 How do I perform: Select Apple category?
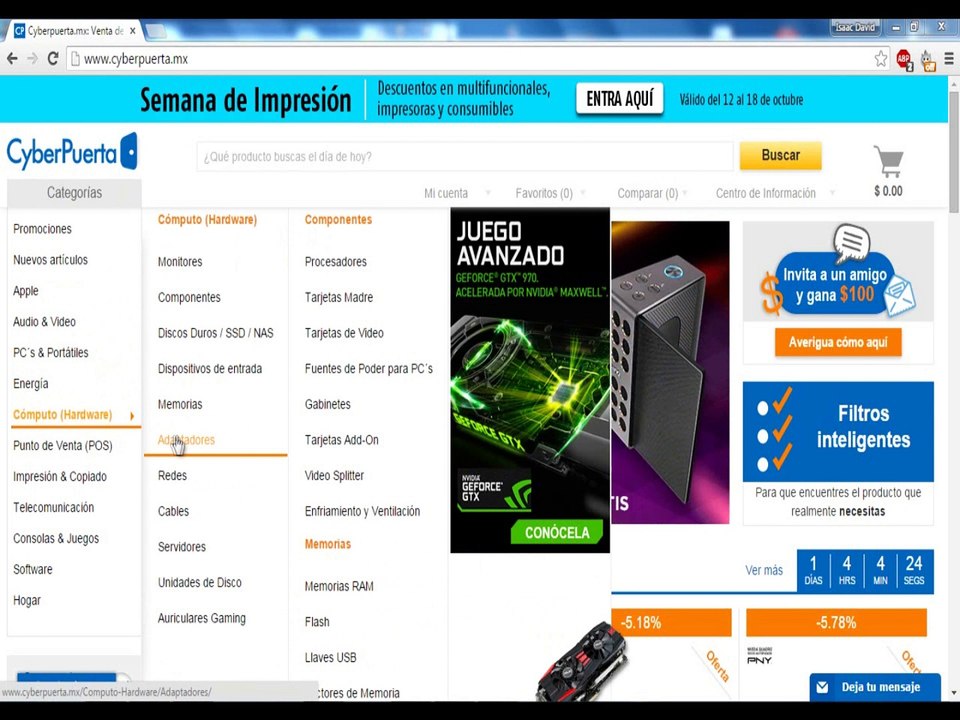[x=26, y=291]
